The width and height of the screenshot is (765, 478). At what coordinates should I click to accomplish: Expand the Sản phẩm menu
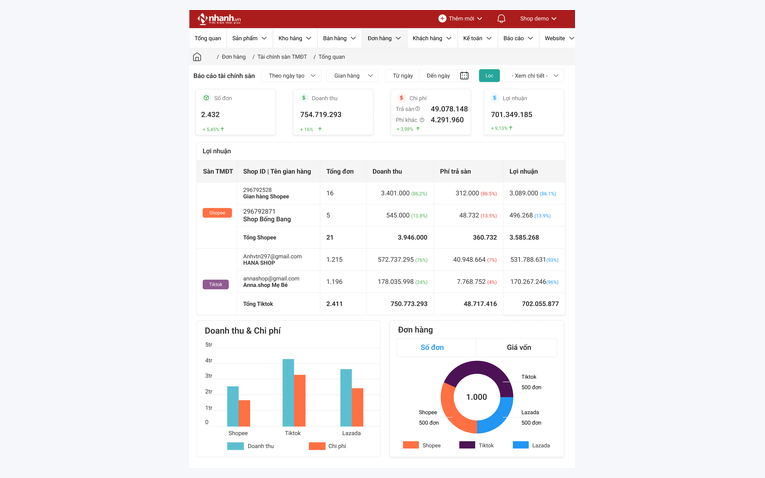pos(249,38)
